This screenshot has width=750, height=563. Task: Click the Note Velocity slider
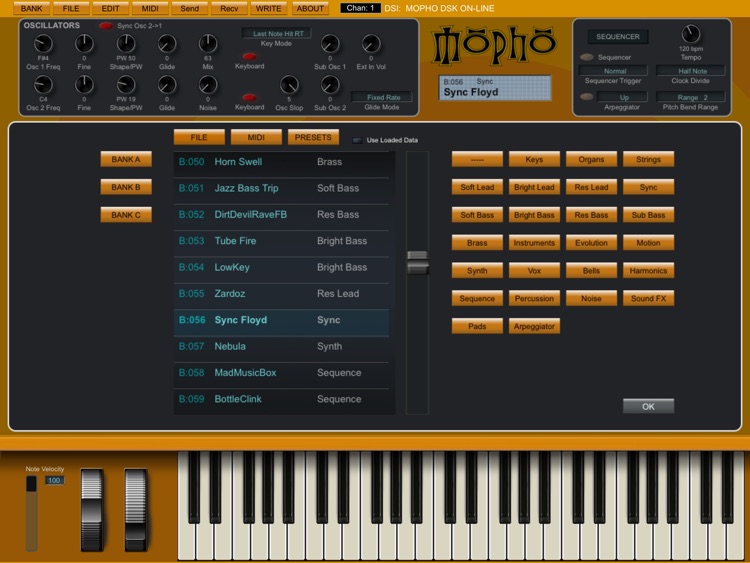[32, 514]
